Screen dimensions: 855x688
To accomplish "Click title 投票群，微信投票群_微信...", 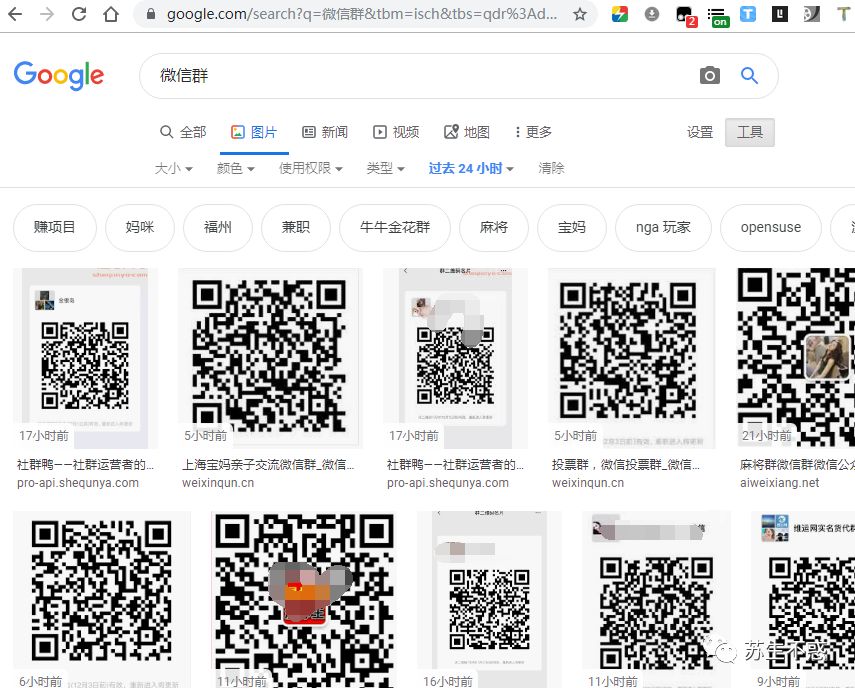I will coord(625,464).
